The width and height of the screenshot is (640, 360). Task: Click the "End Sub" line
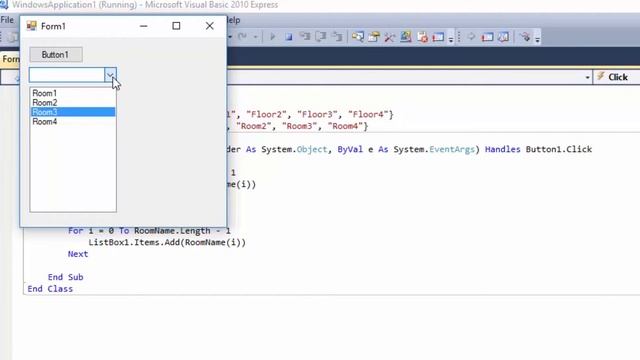[x=66, y=277]
